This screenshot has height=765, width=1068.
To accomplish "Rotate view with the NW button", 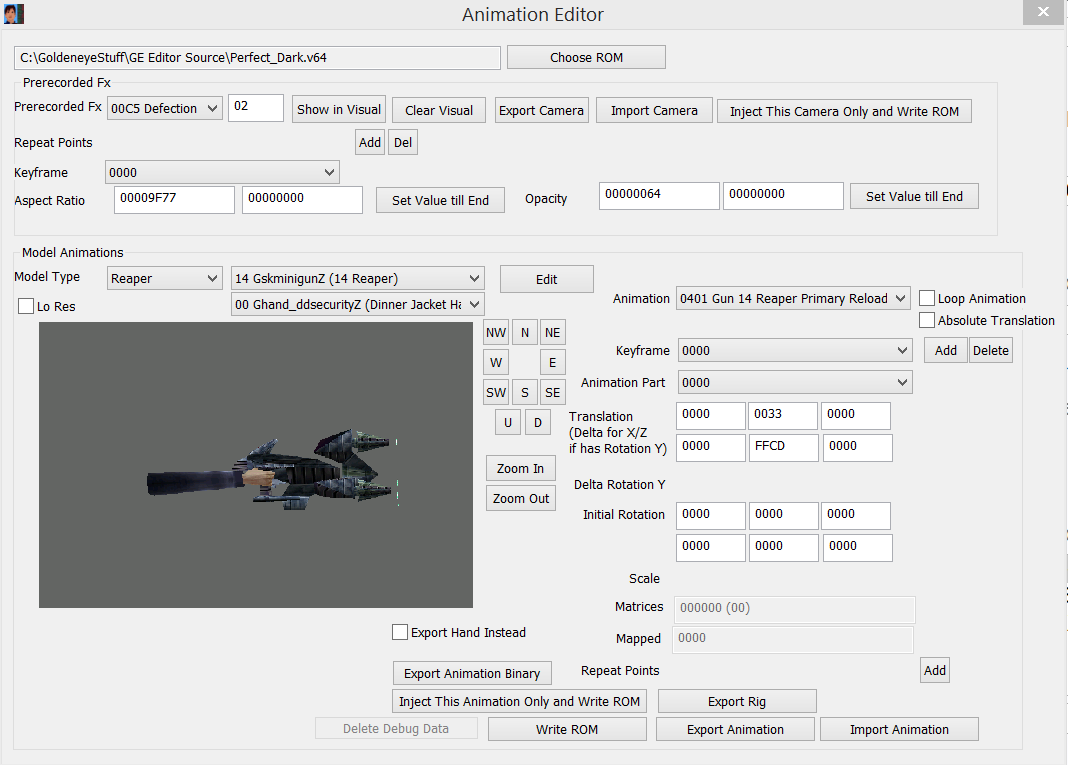I will click(x=496, y=332).
